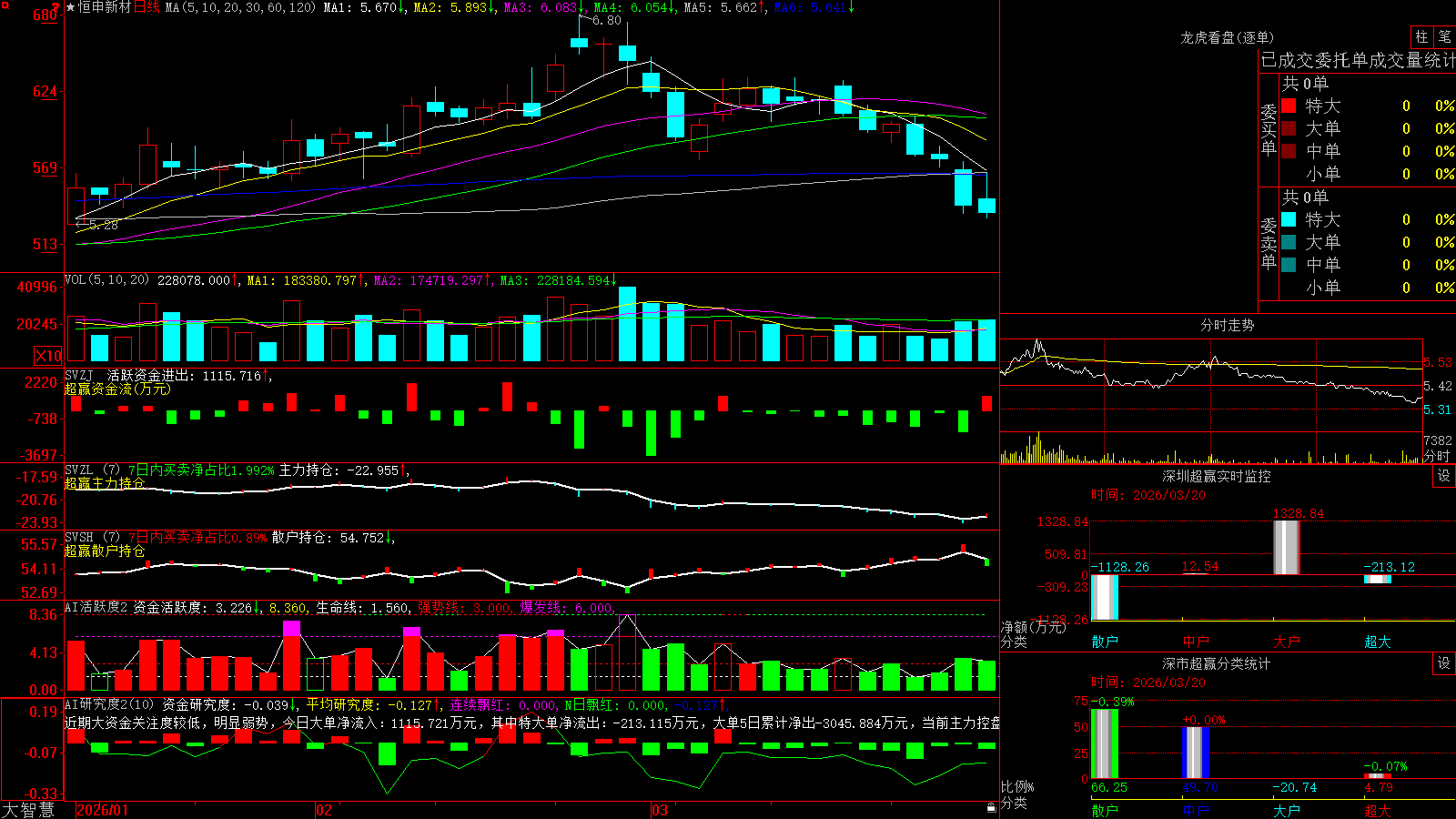This screenshot has height=819, width=1456.
Task: Click the AI活跃度2 indicator name
Action: (x=96, y=608)
